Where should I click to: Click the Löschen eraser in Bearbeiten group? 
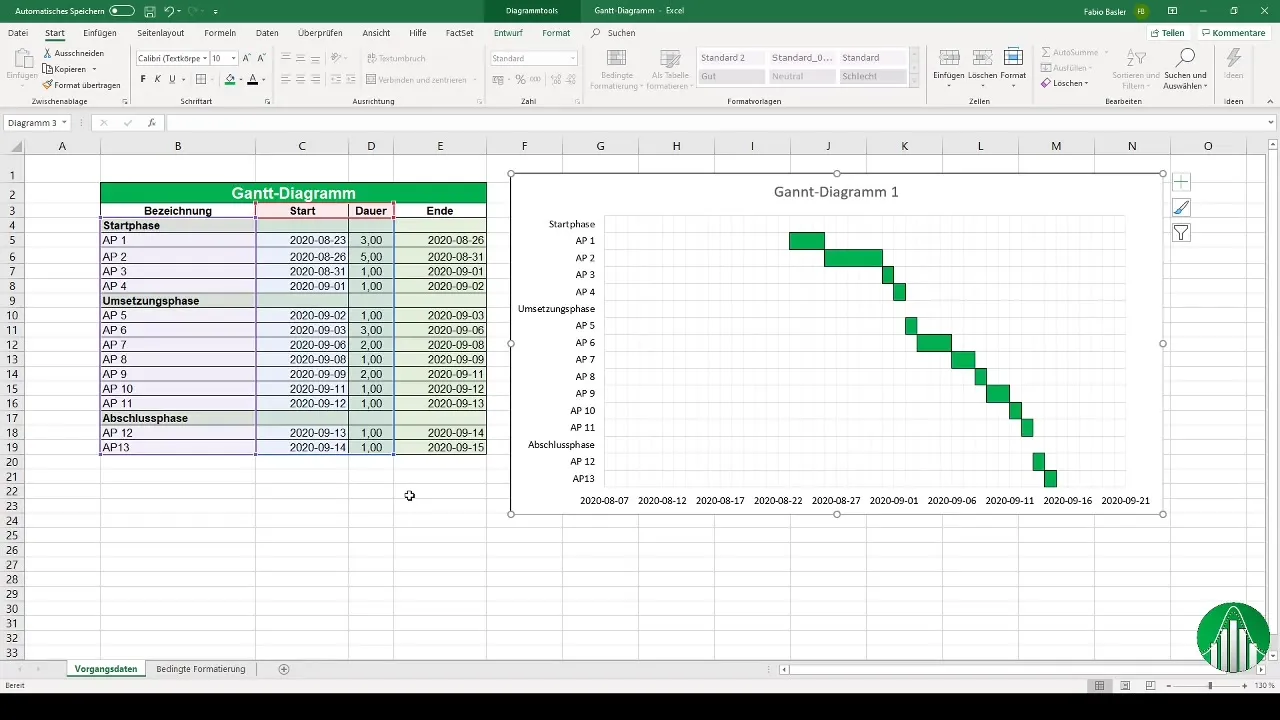(x=1065, y=83)
